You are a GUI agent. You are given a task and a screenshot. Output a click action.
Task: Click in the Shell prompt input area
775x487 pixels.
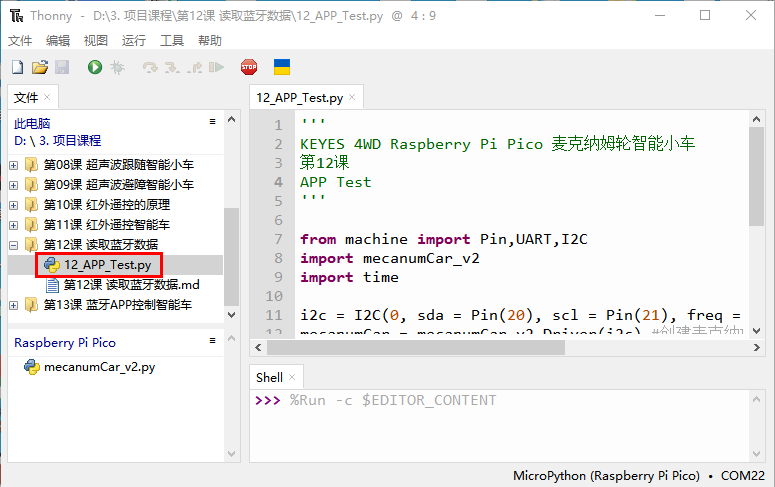(x=499, y=425)
